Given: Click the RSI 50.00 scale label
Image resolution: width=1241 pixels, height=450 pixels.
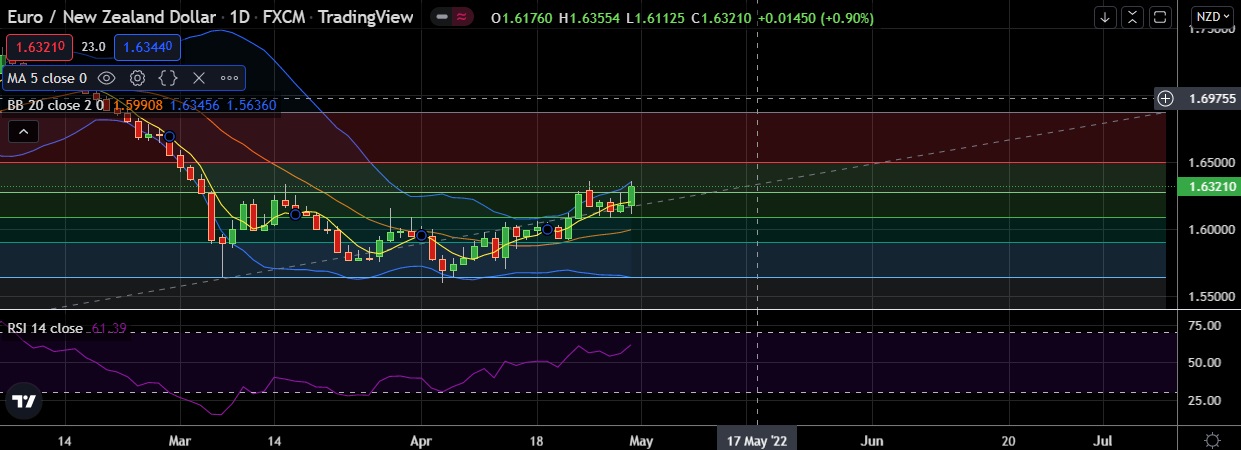Looking at the screenshot, I should pos(1204,363).
